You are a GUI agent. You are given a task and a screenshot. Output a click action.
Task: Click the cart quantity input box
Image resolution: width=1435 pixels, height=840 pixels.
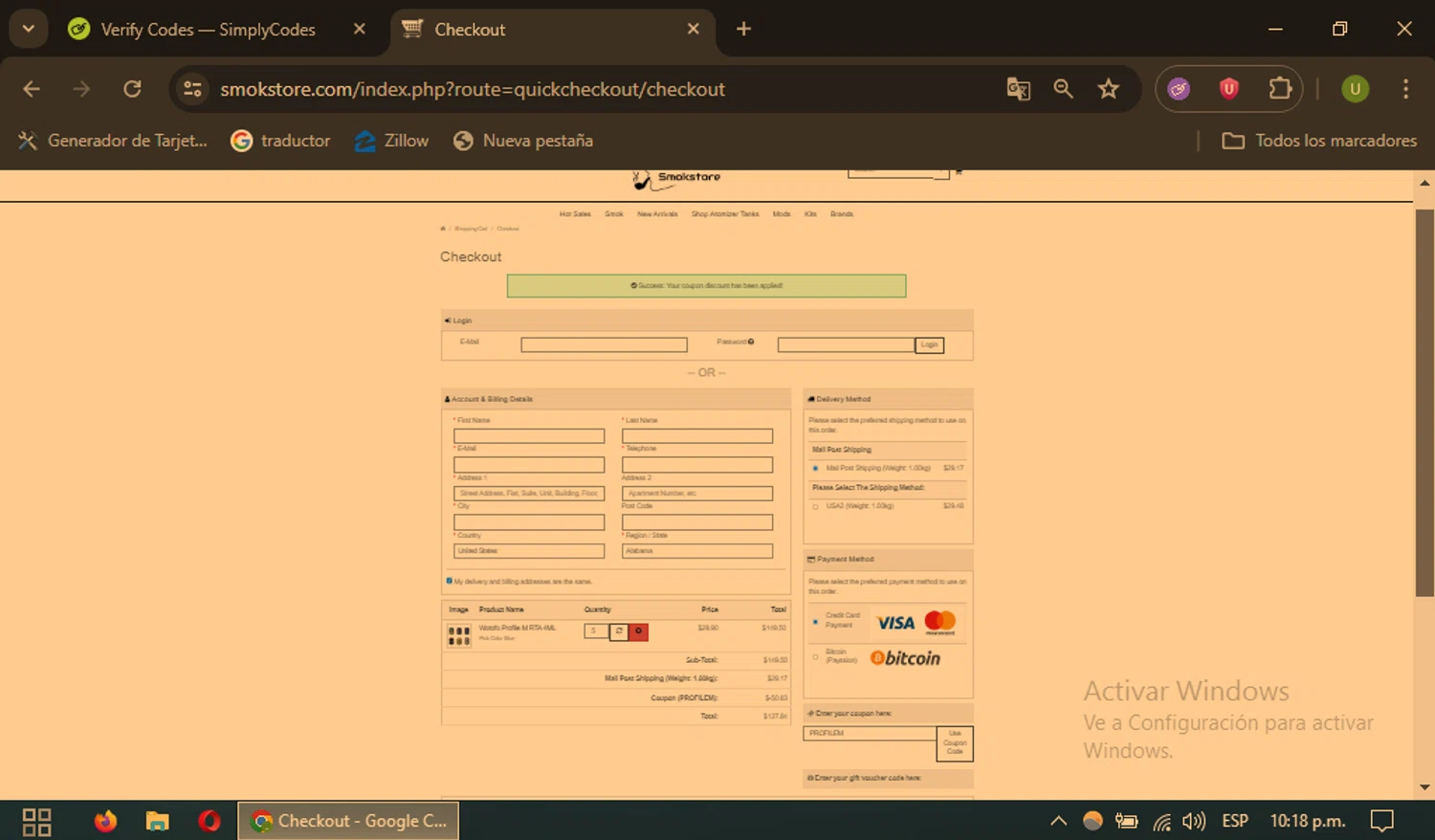pos(596,631)
